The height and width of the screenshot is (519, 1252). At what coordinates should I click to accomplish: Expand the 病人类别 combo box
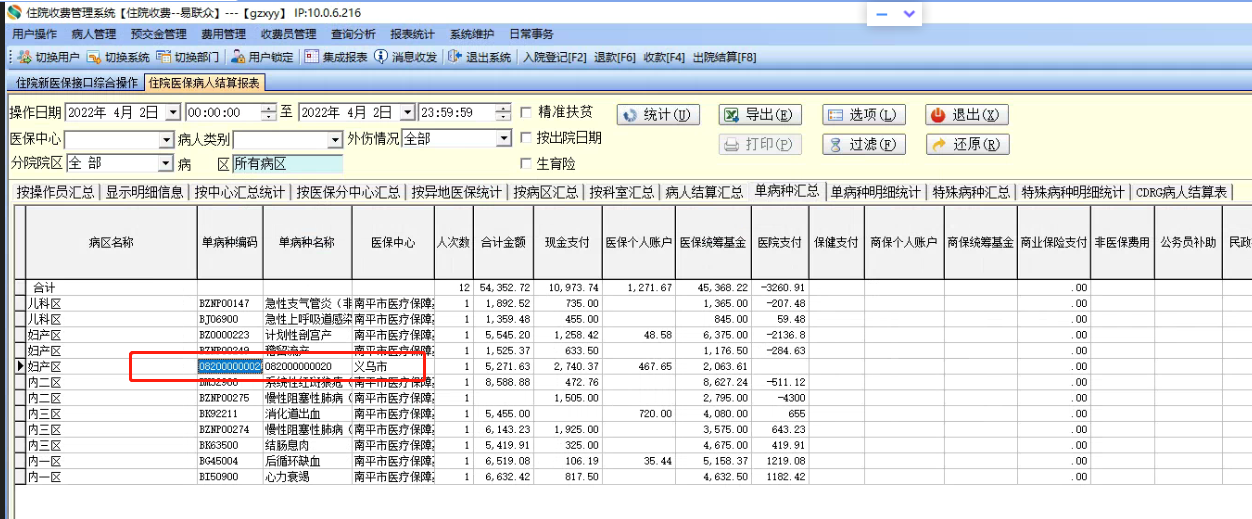pos(334,139)
